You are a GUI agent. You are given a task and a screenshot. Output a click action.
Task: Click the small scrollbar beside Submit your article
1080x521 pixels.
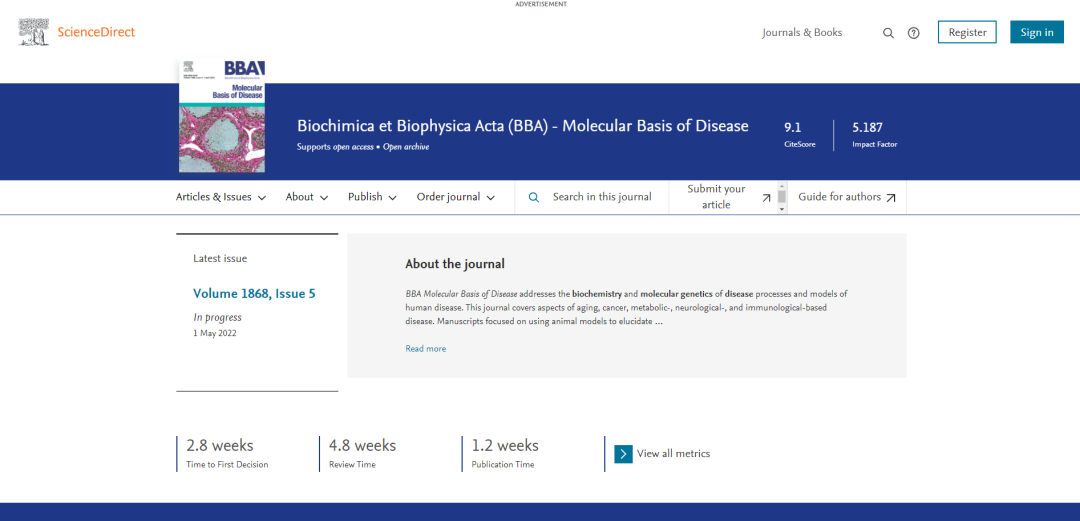pyautogui.click(x=782, y=196)
